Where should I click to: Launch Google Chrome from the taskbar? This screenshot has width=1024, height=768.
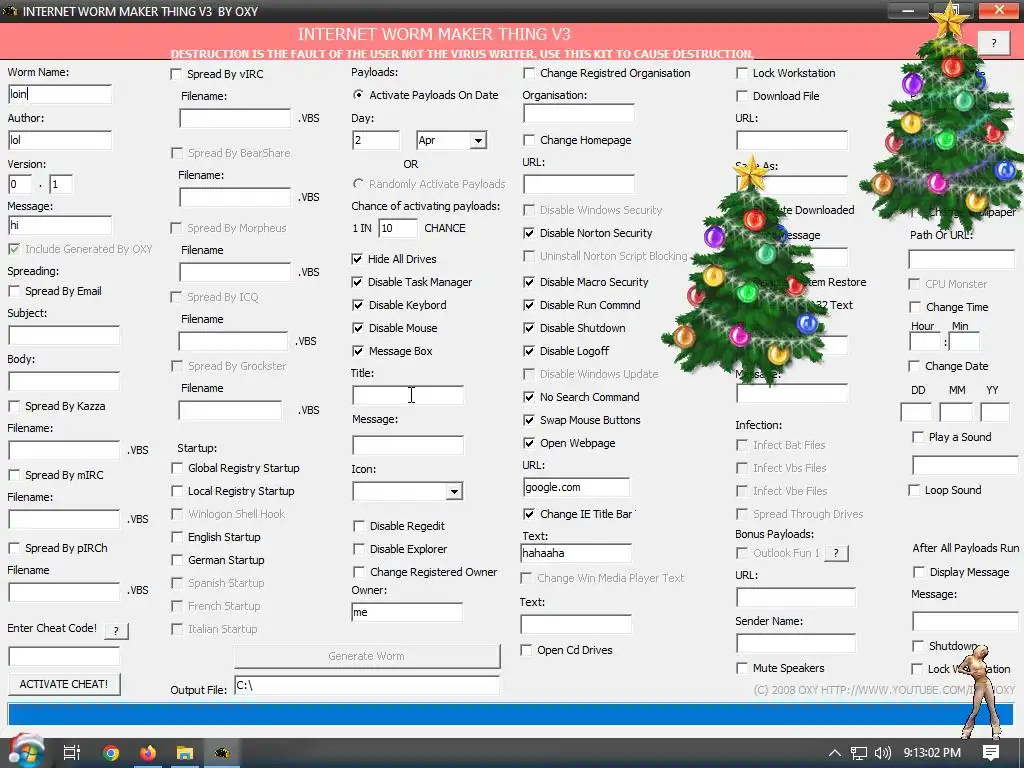pos(111,753)
